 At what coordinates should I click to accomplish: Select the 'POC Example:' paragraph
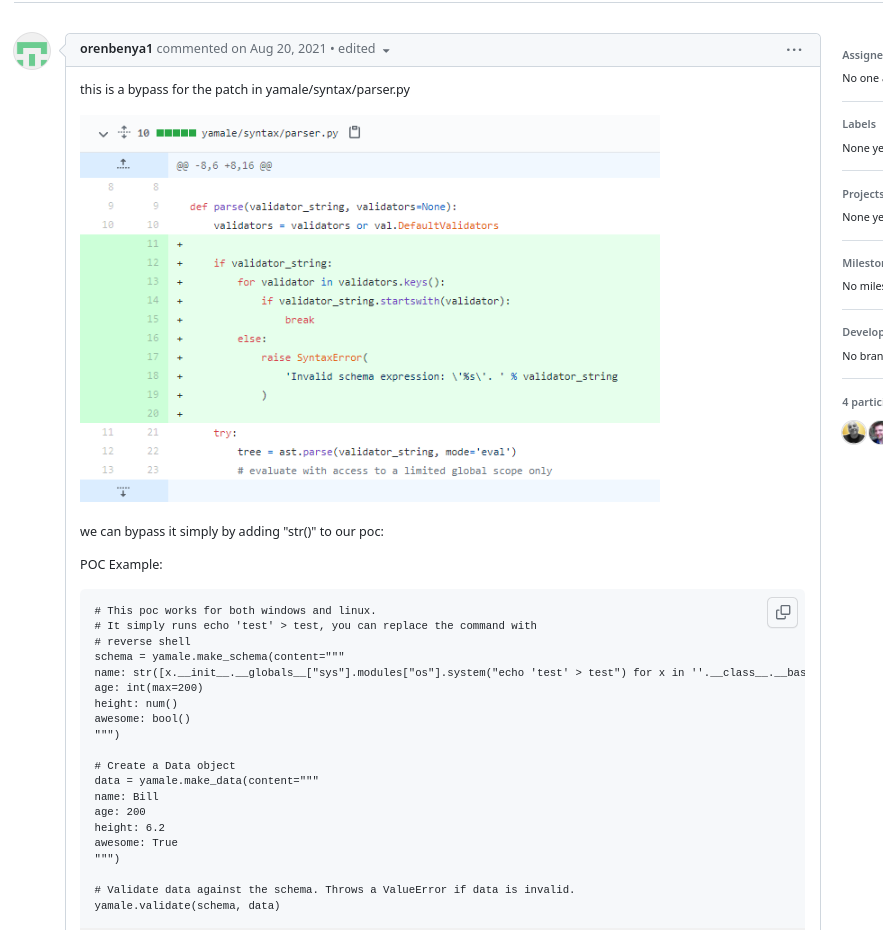click(121, 565)
